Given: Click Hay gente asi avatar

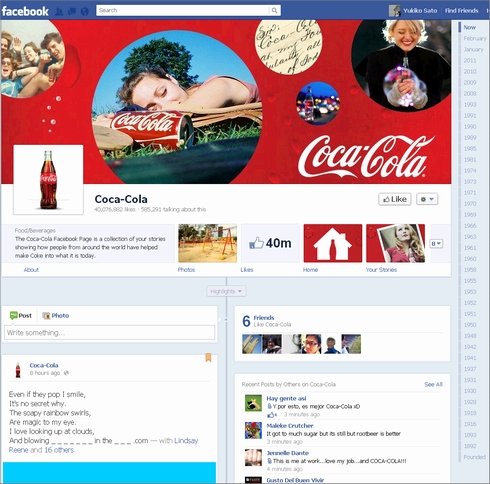Looking at the screenshot, I should tap(253, 403).
